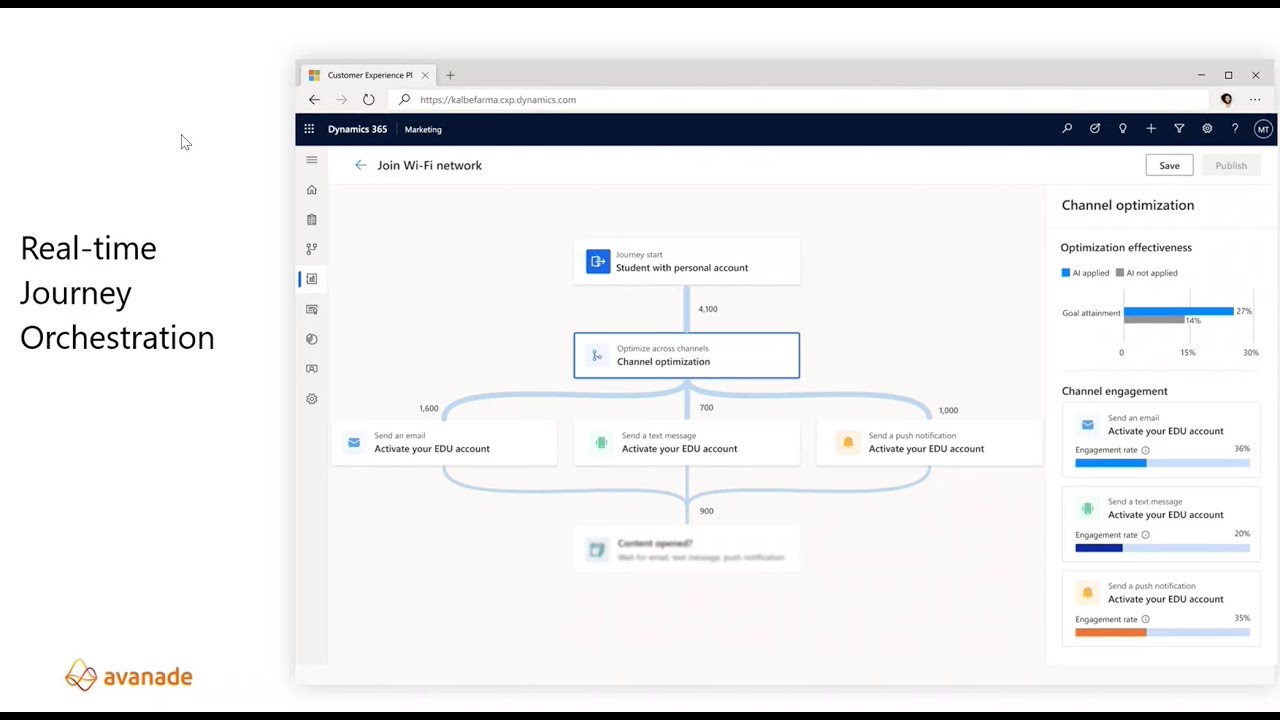The image size is (1280, 720).
Task: Click the push notification engagement progress bar
Action: [1162, 632]
